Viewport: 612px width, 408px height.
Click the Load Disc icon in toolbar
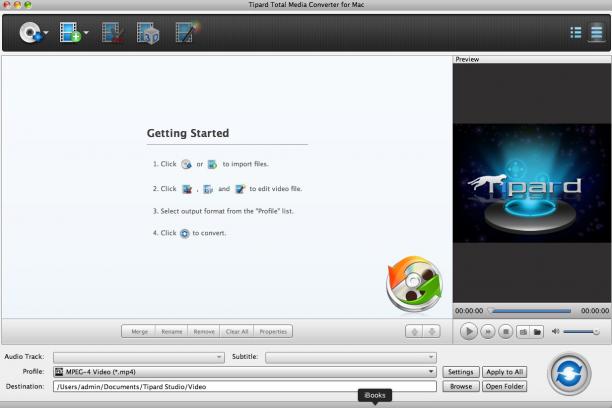click(30, 32)
